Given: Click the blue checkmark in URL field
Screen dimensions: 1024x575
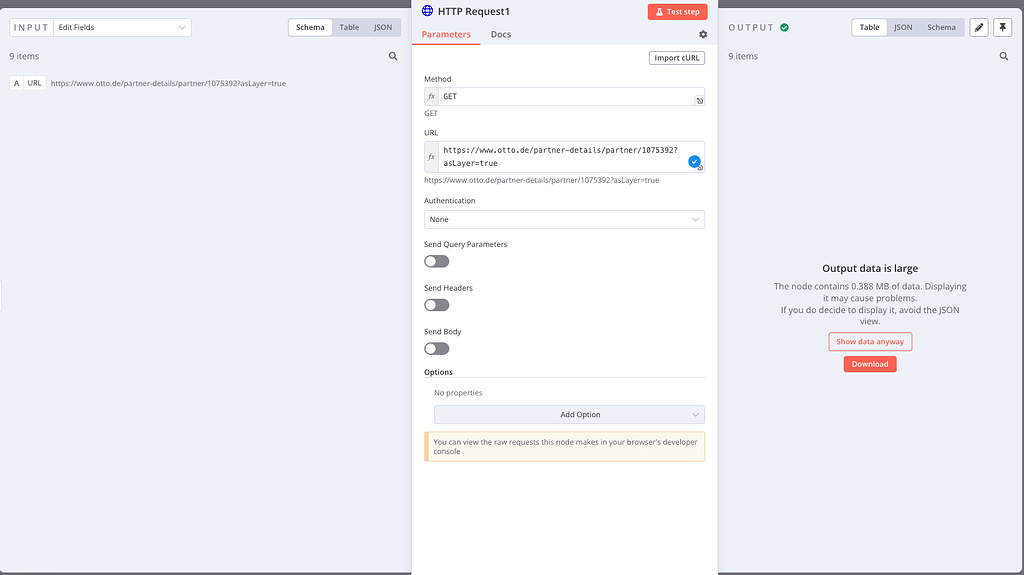Looking at the screenshot, I should [694, 161].
